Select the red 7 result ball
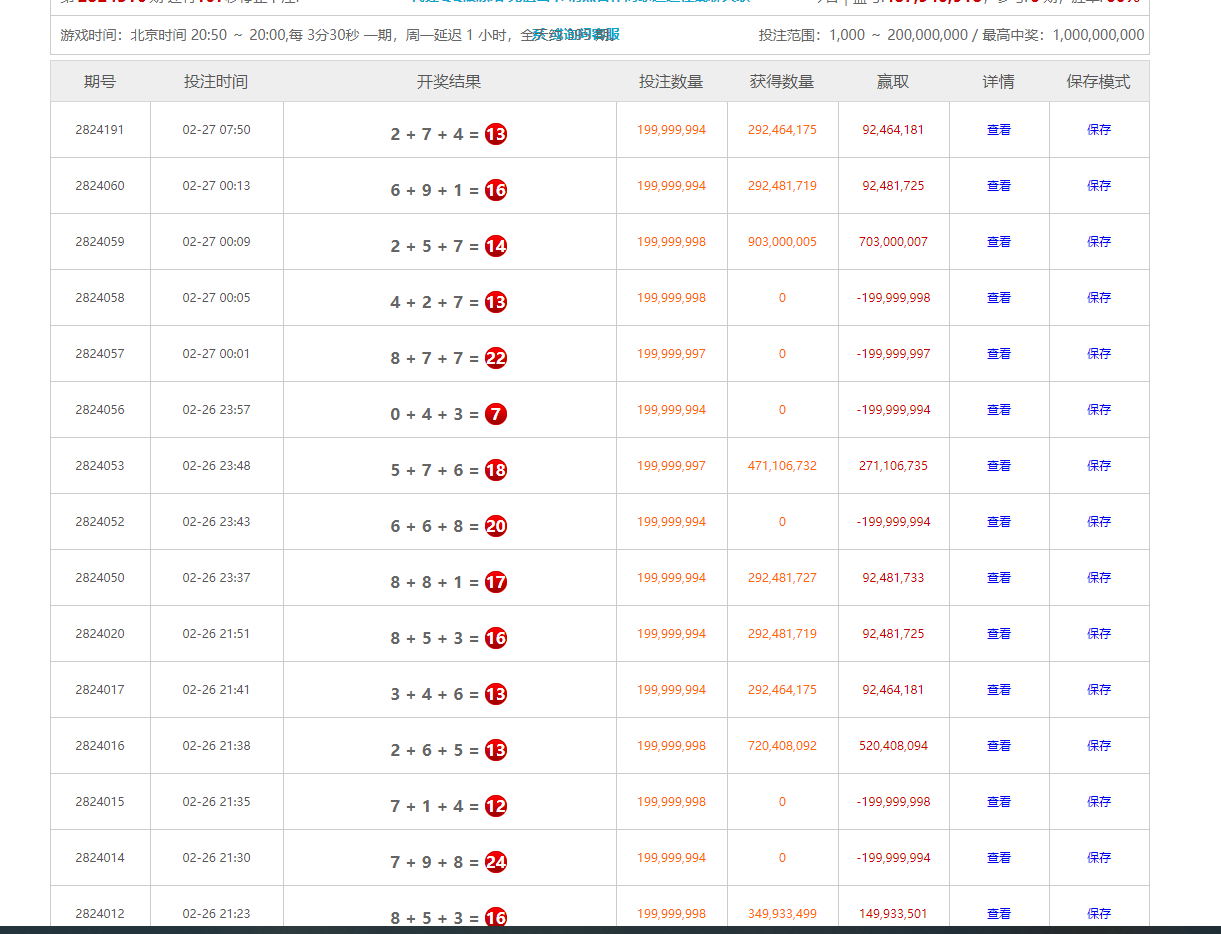Image resolution: width=1221 pixels, height=934 pixels. click(496, 414)
